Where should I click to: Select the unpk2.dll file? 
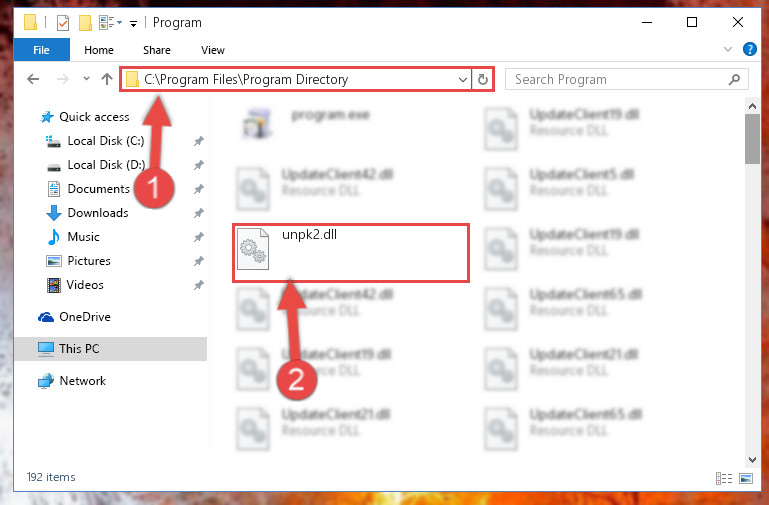(x=351, y=253)
